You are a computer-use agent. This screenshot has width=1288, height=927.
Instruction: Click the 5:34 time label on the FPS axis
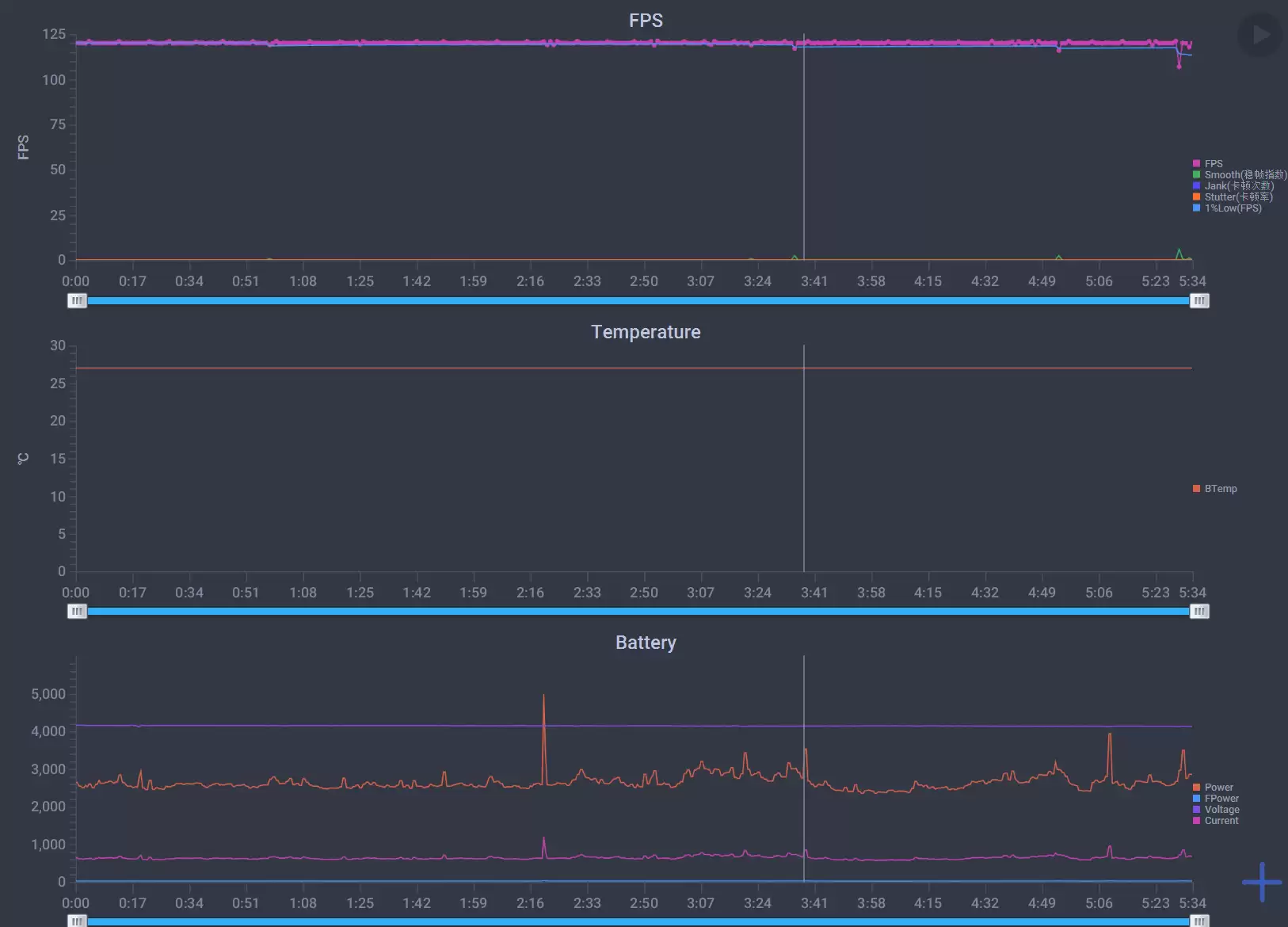click(x=1192, y=280)
